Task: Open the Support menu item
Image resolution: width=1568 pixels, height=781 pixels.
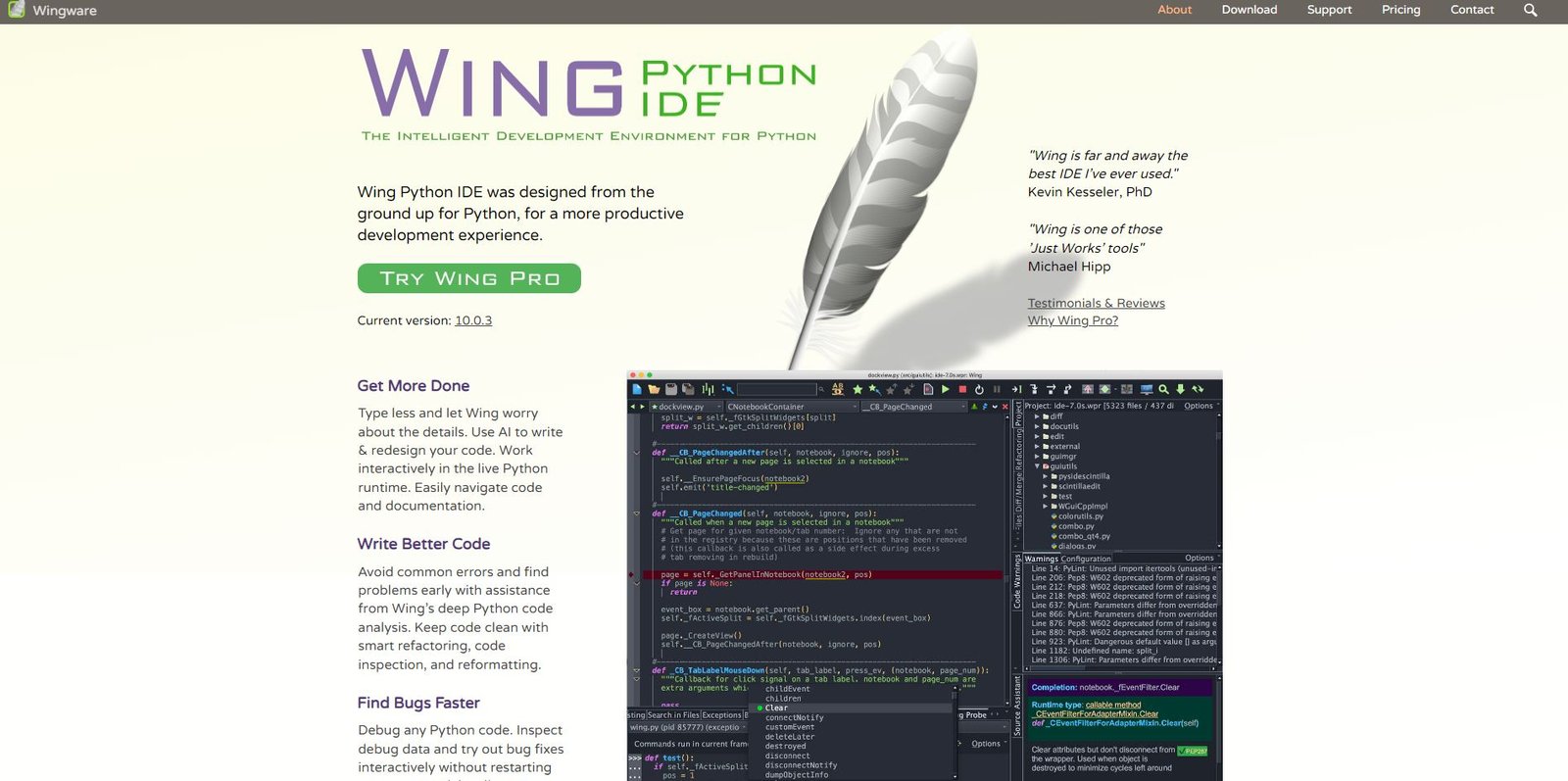Action: pyautogui.click(x=1329, y=10)
